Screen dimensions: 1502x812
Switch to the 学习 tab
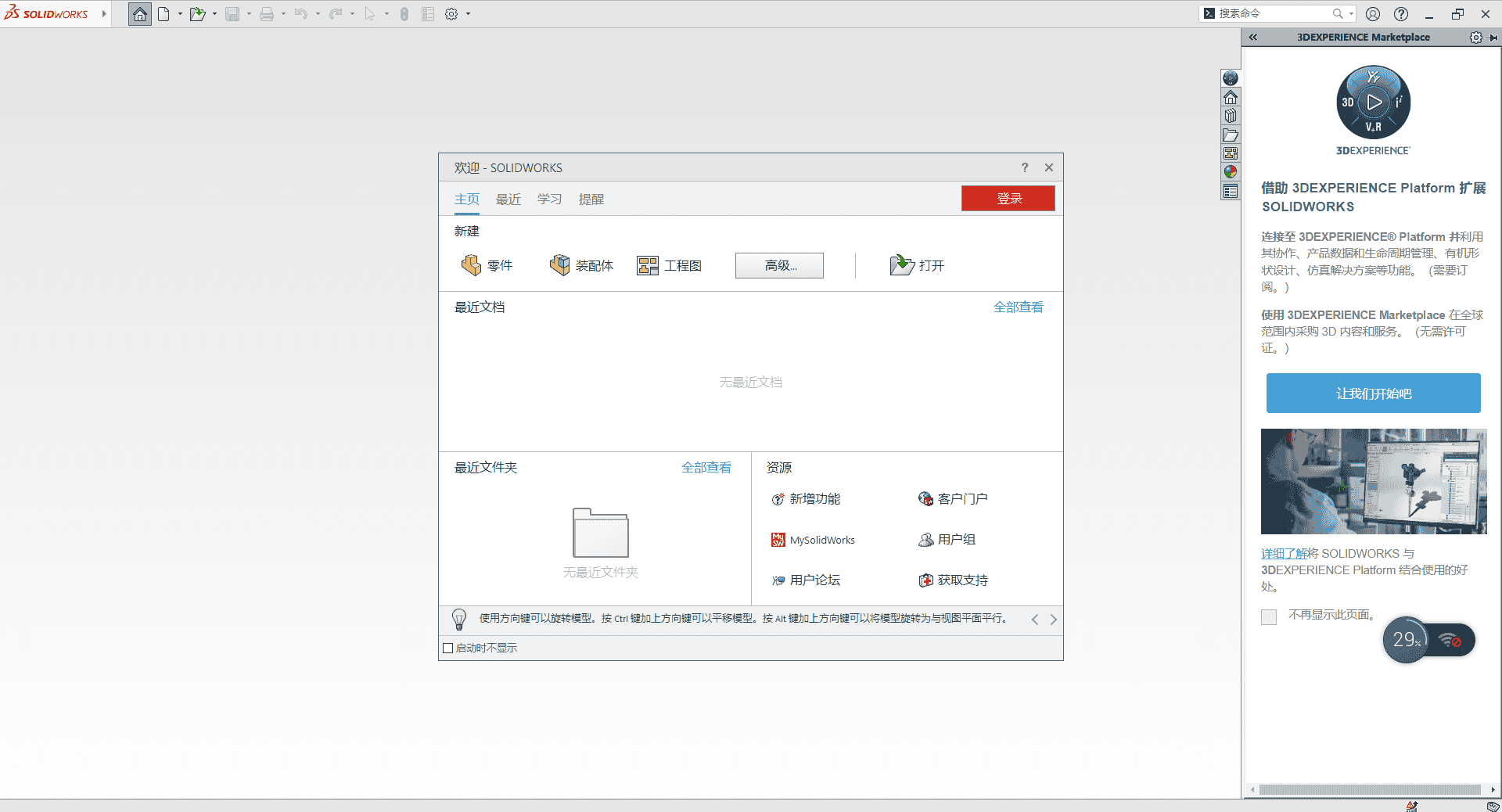point(549,199)
